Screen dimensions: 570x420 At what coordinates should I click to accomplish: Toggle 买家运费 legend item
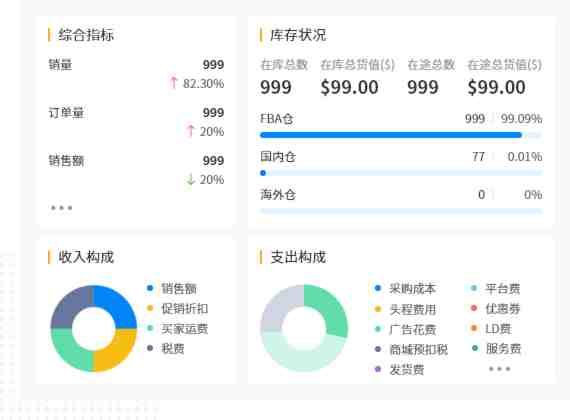click(177, 329)
